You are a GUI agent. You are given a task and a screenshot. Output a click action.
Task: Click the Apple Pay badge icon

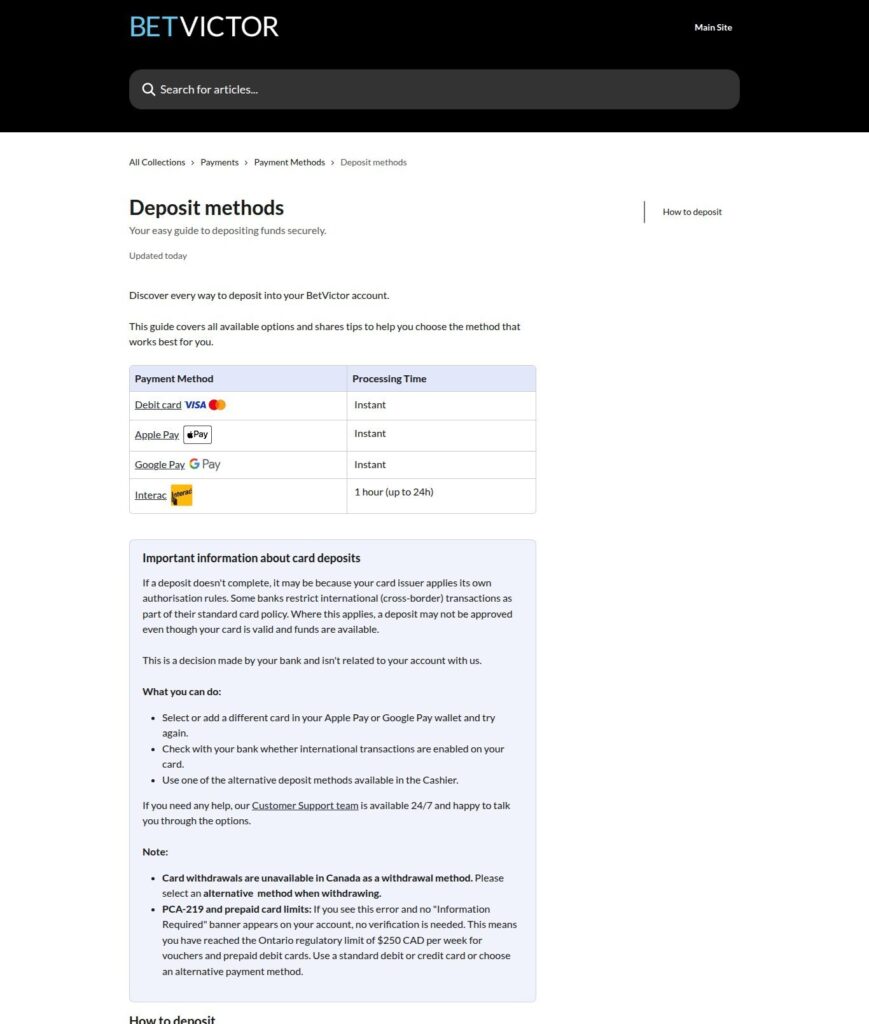(197, 434)
